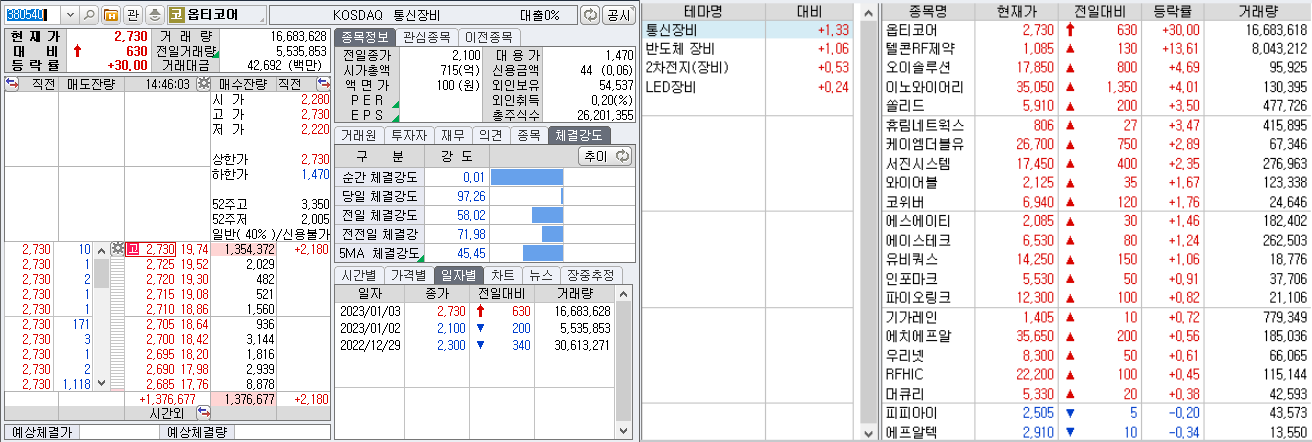Image resolution: width=1312 pixels, height=442 pixels.
Task: Open the 투자자 tab
Action: click(408, 135)
